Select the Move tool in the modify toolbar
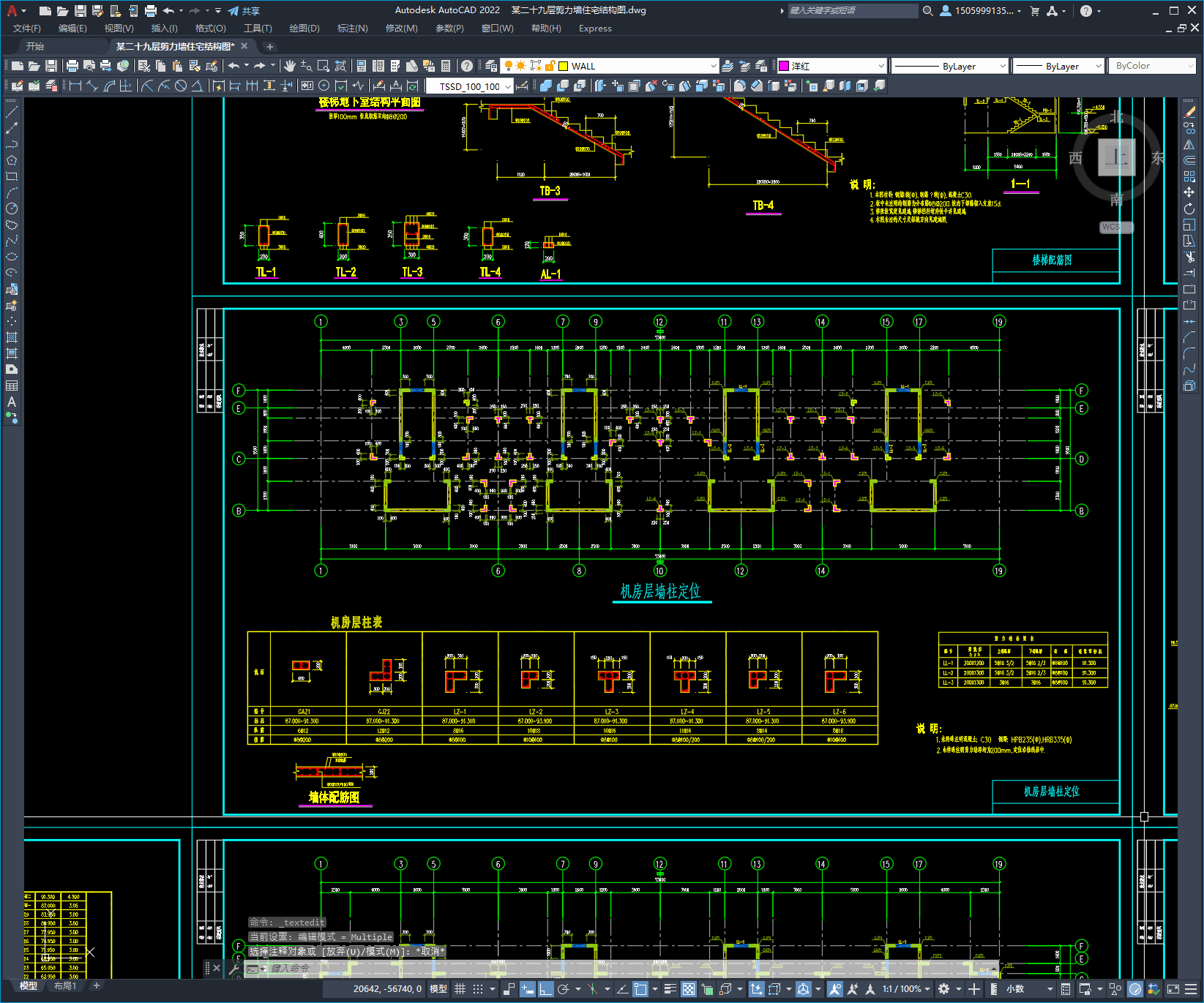This screenshot has height=1003, width=1204. pos(1189,192)
